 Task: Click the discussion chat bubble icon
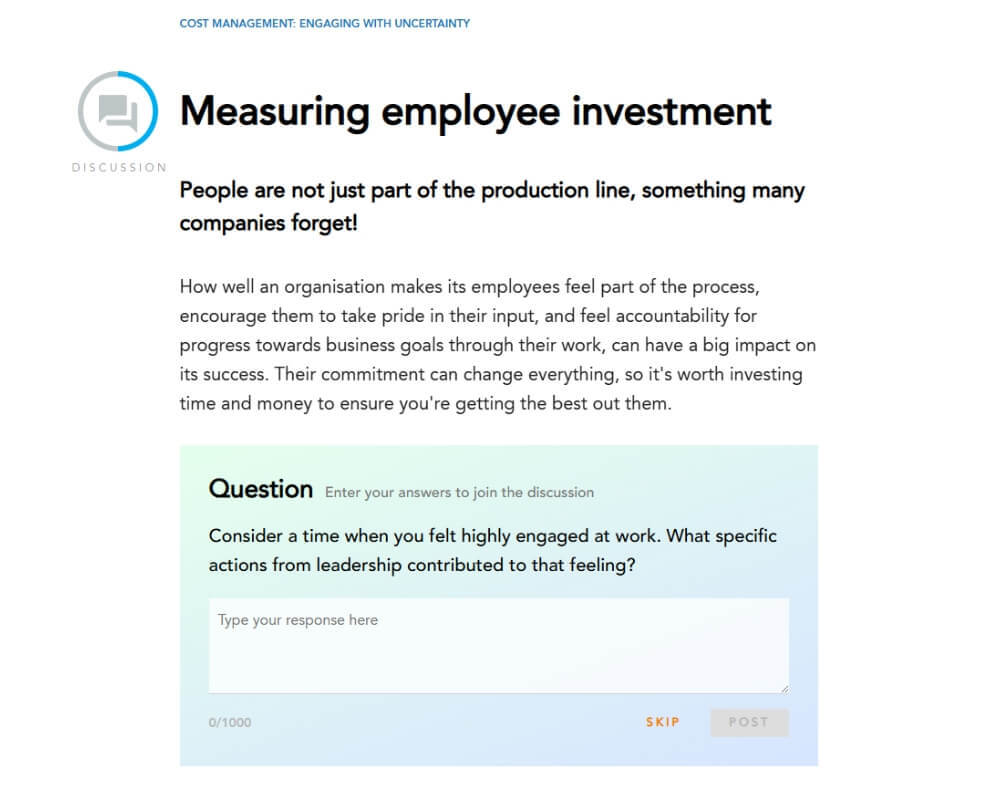(x=118, y=111)
